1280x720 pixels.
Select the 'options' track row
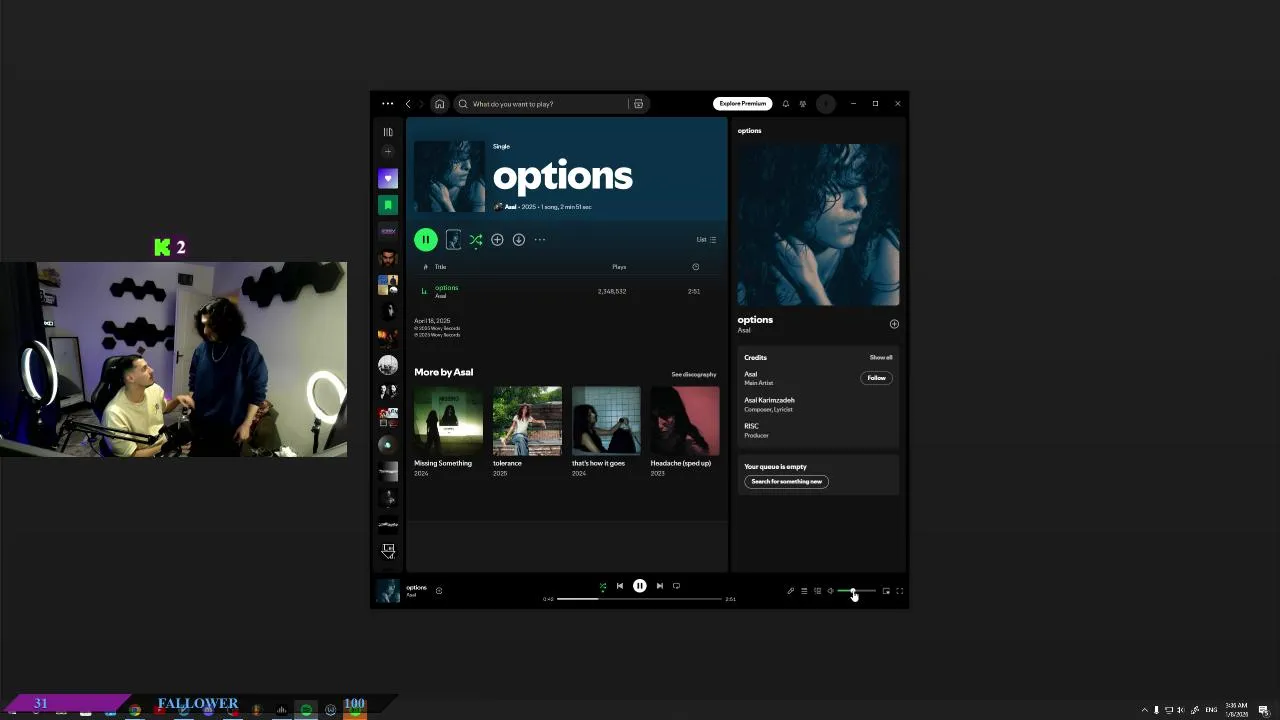[566, 291]
